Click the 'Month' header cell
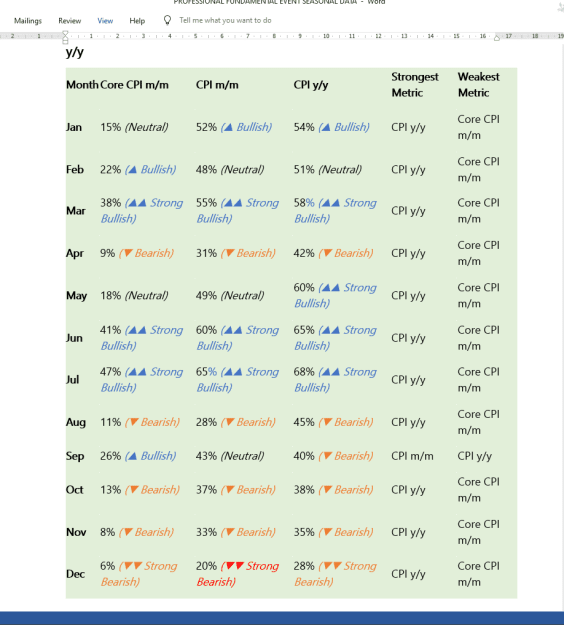This screenshot has height=625, width=564. (82, 85)
